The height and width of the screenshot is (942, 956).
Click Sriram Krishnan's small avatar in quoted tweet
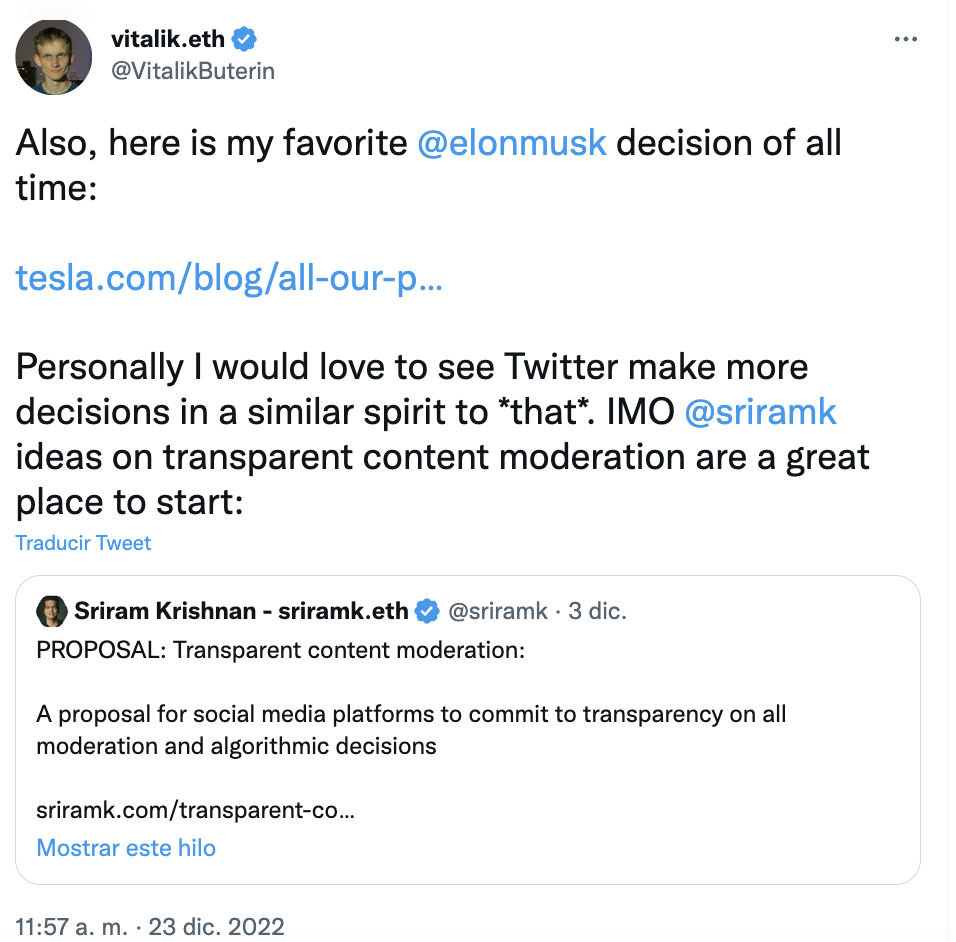51,610
